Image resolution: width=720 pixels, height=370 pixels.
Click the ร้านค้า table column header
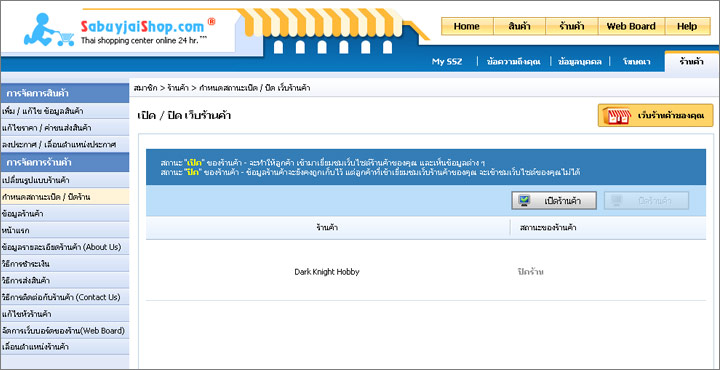tap(327, 227)
